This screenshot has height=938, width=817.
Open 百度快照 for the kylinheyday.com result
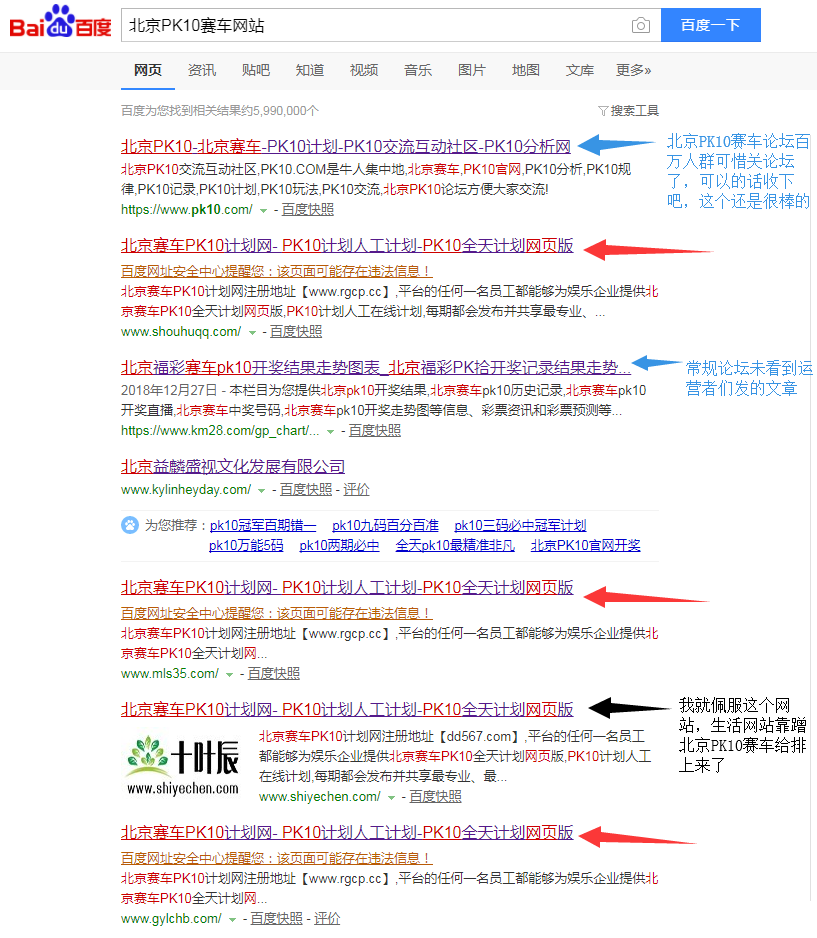[x=306, y=490]
